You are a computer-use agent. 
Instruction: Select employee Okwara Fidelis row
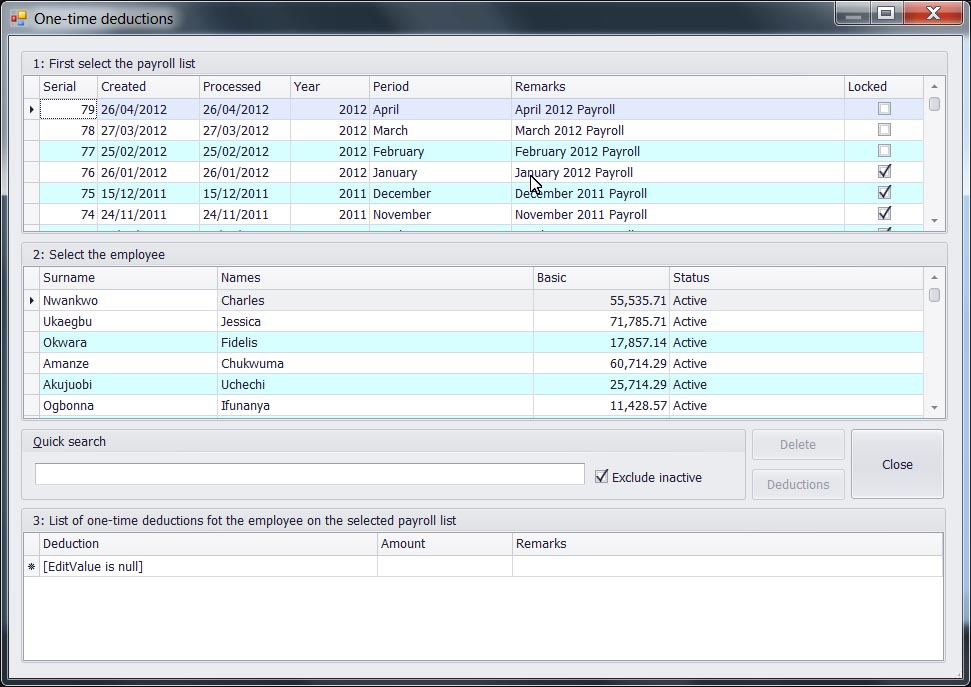click(300, 343)
